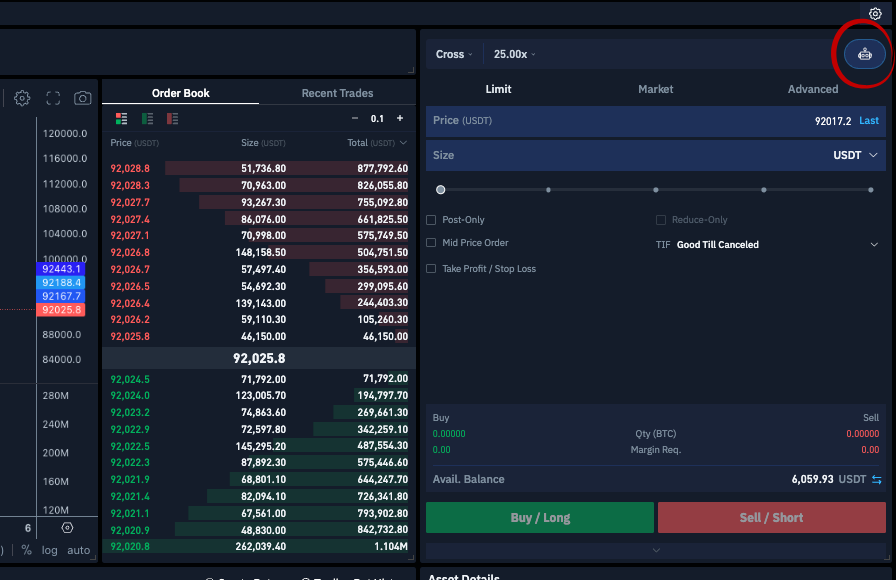Switch to the Recent Trades tab

point(337,93)
